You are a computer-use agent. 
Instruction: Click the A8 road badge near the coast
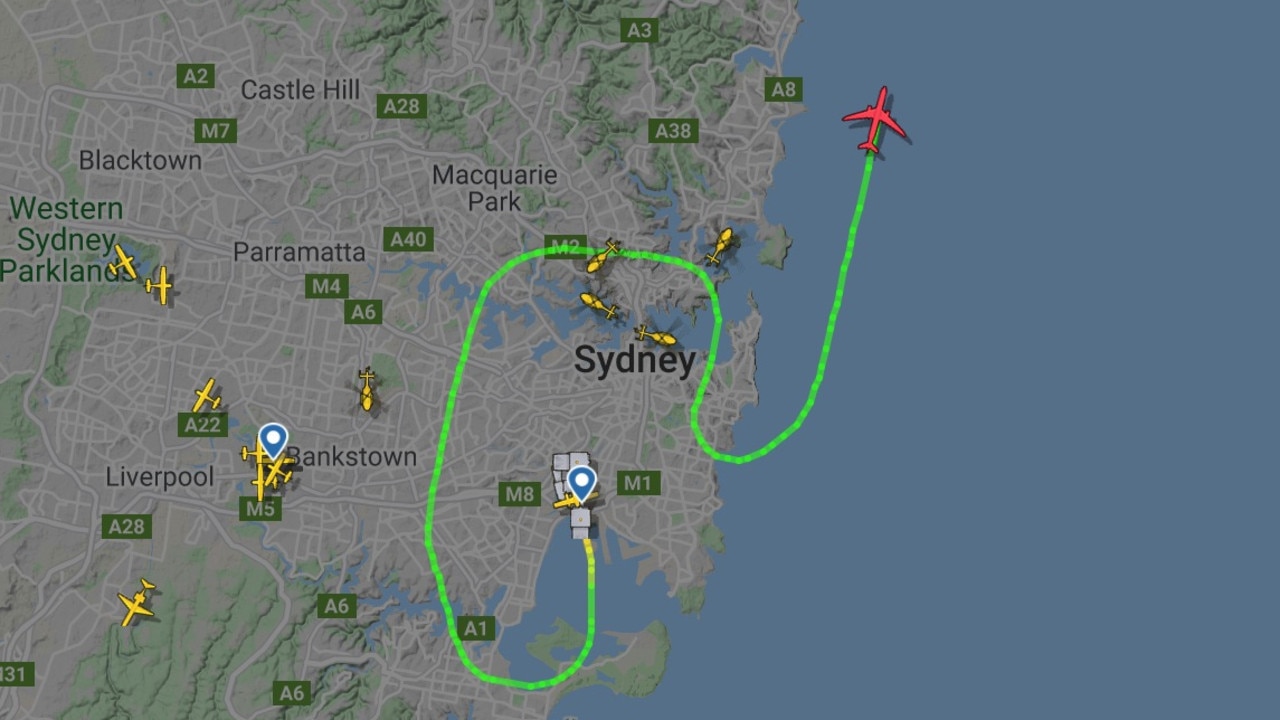784,89
